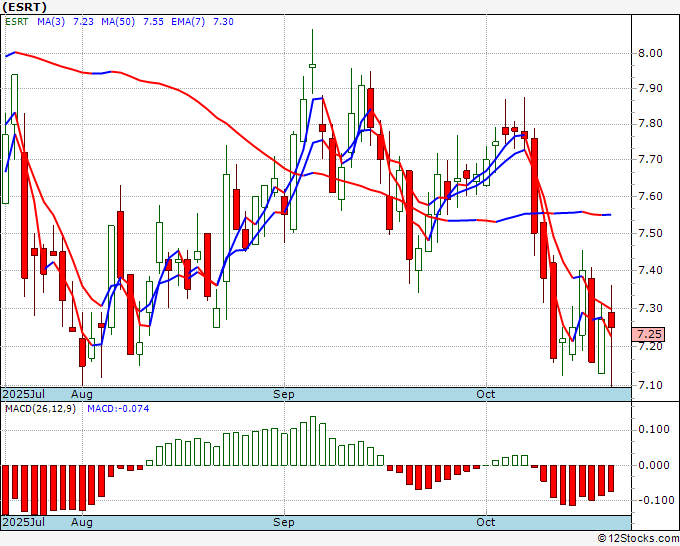This screenshot has height=546, width=680.
Task: Click the Aug label on MACD axis
Action: click(82, 522)
